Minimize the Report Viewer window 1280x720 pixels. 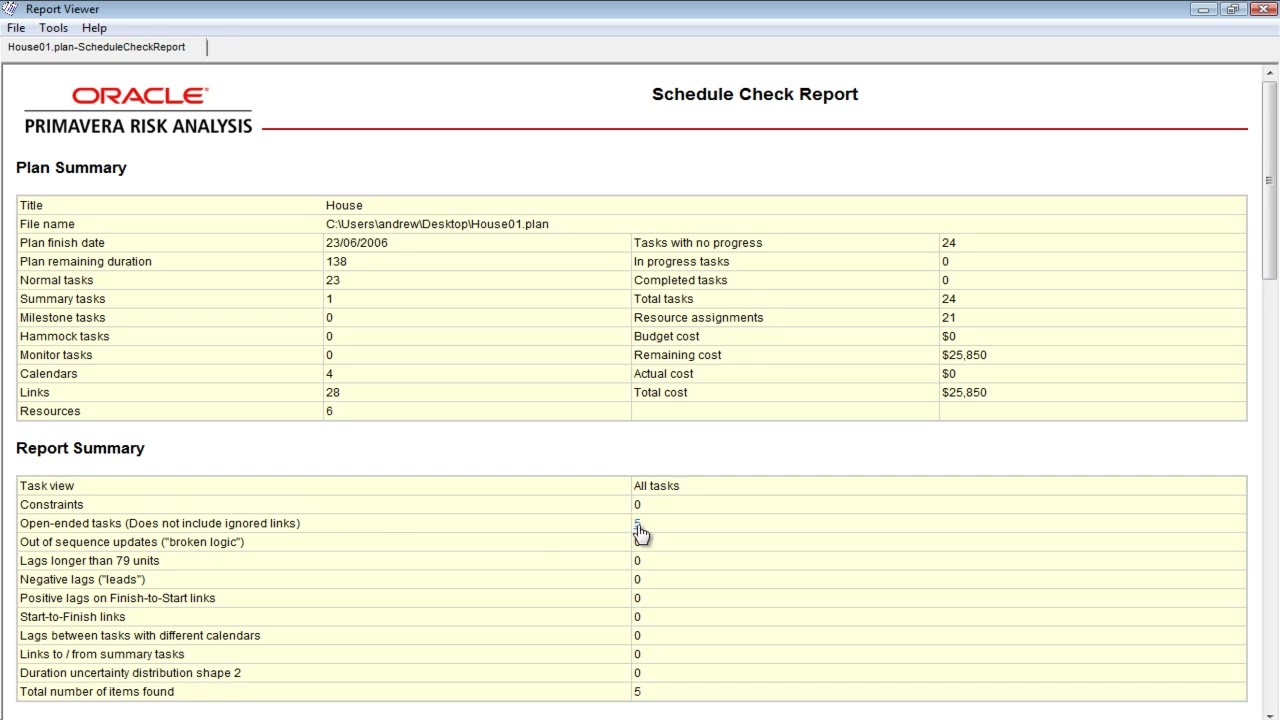pos(1203,9)
